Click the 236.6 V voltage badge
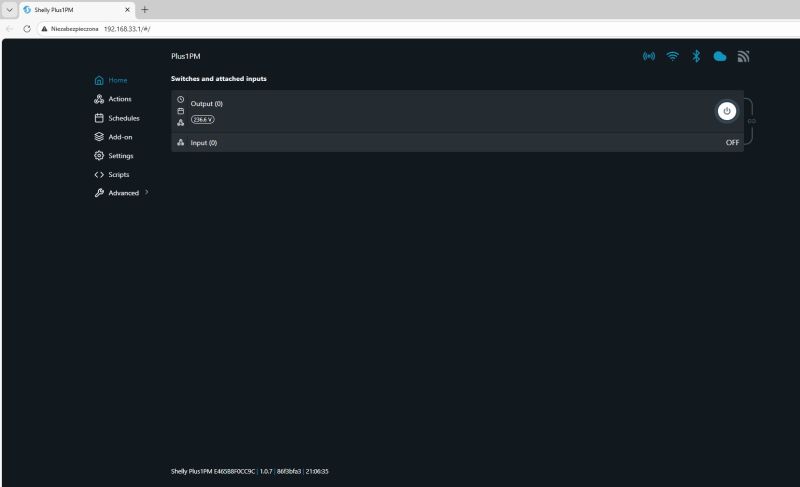 [x=203, y=119]
